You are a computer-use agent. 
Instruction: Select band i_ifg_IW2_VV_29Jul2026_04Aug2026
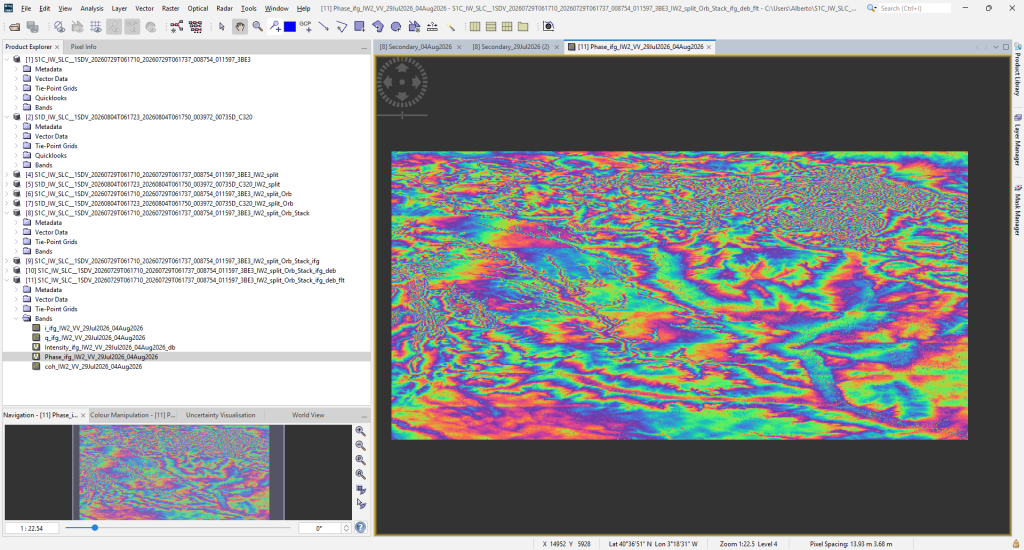tap(93, 328)
